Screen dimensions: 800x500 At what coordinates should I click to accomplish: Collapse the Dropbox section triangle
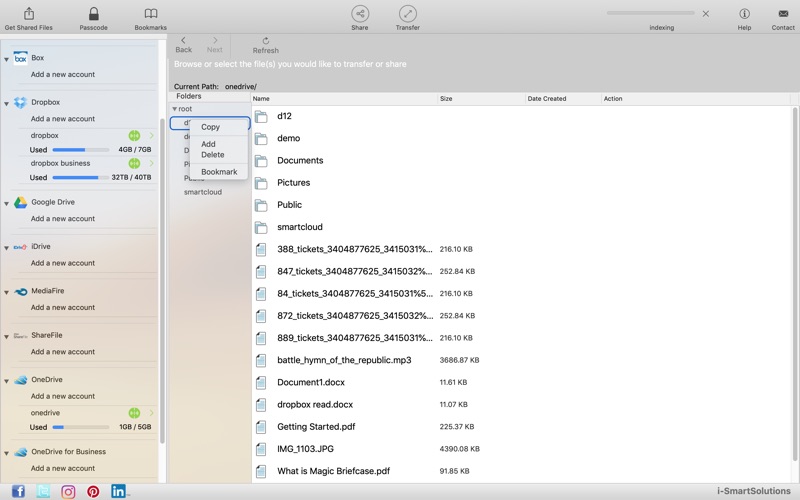(7, 103)
